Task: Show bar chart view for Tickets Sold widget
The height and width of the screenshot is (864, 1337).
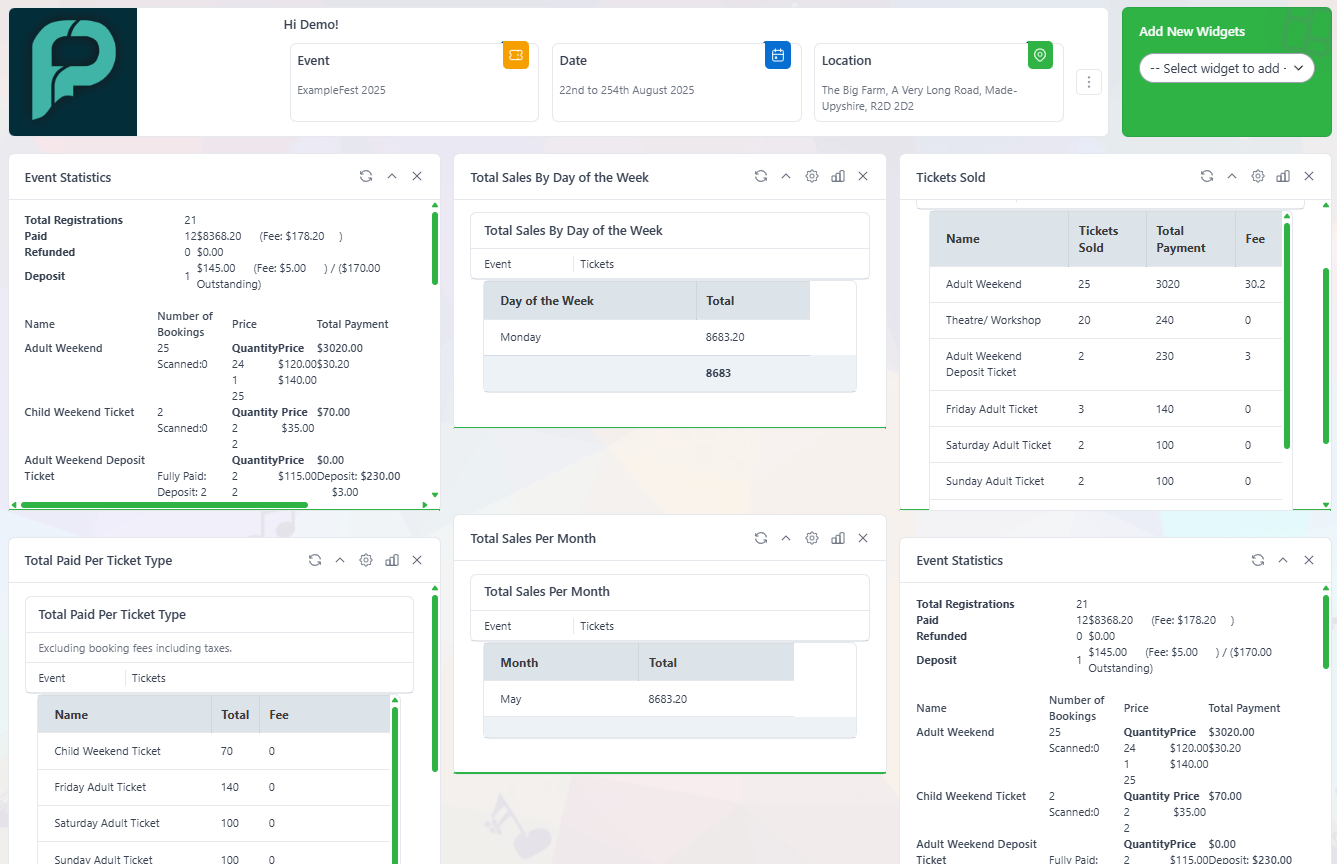Action: tap(1283, 176)
